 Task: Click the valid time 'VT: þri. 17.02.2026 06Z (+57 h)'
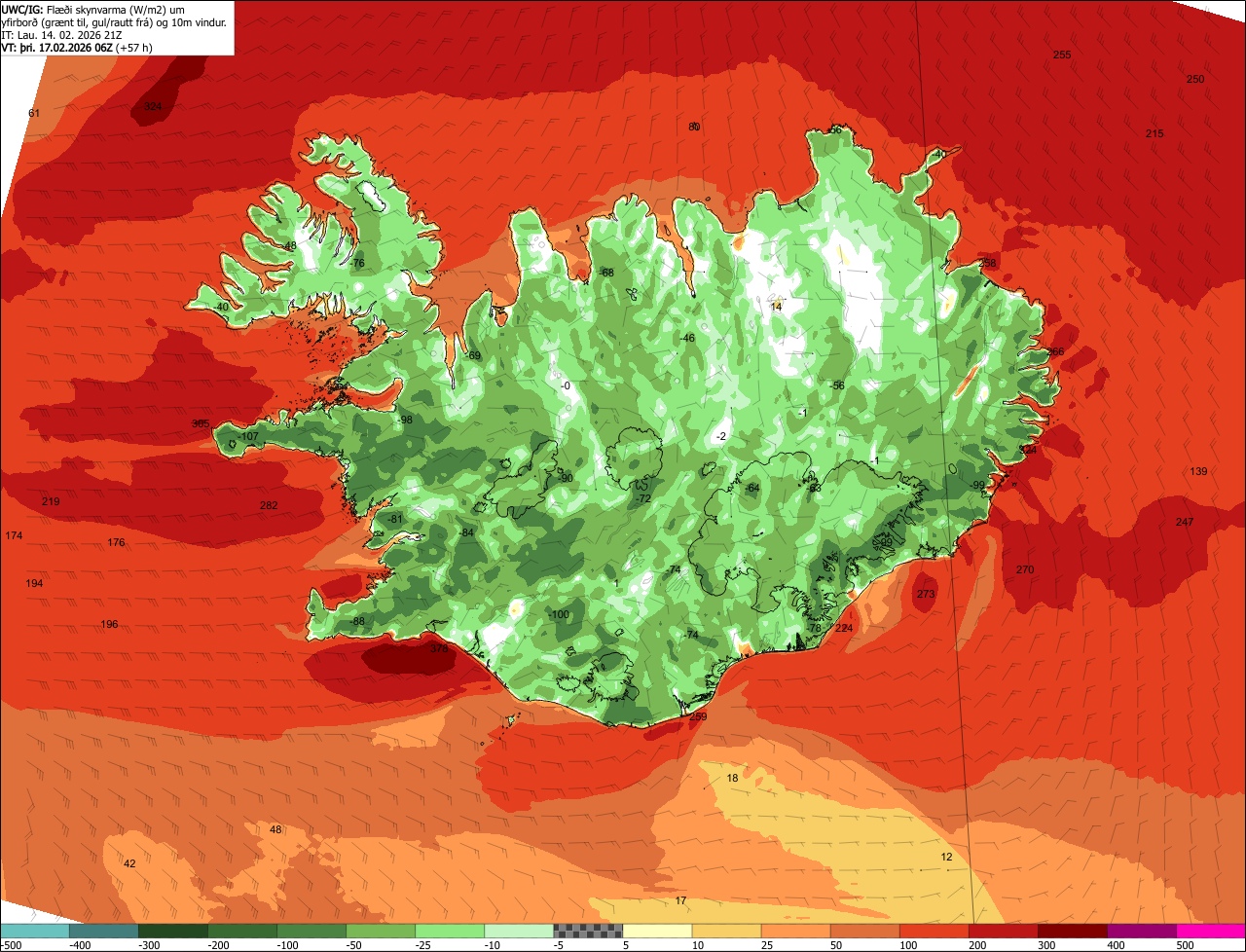click(x=77, y=47)
